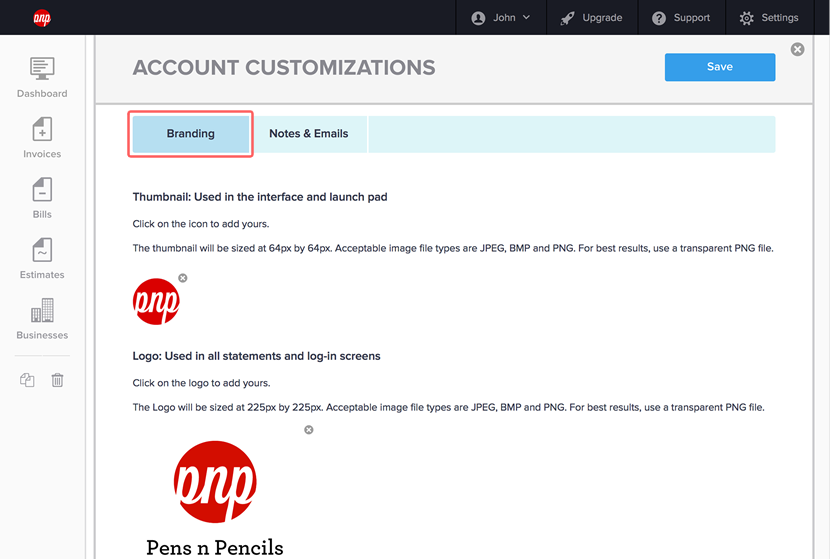Screen dimensions: 830x559
Task: Click the pnp logo in top bar
Action: pos(42,18)
